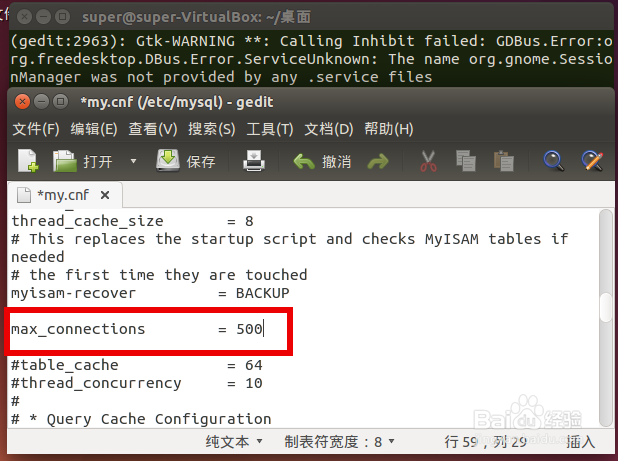Click the #table_cache = 64 line
The width and height of the screenshot is (618, 461).
point(136,365)
